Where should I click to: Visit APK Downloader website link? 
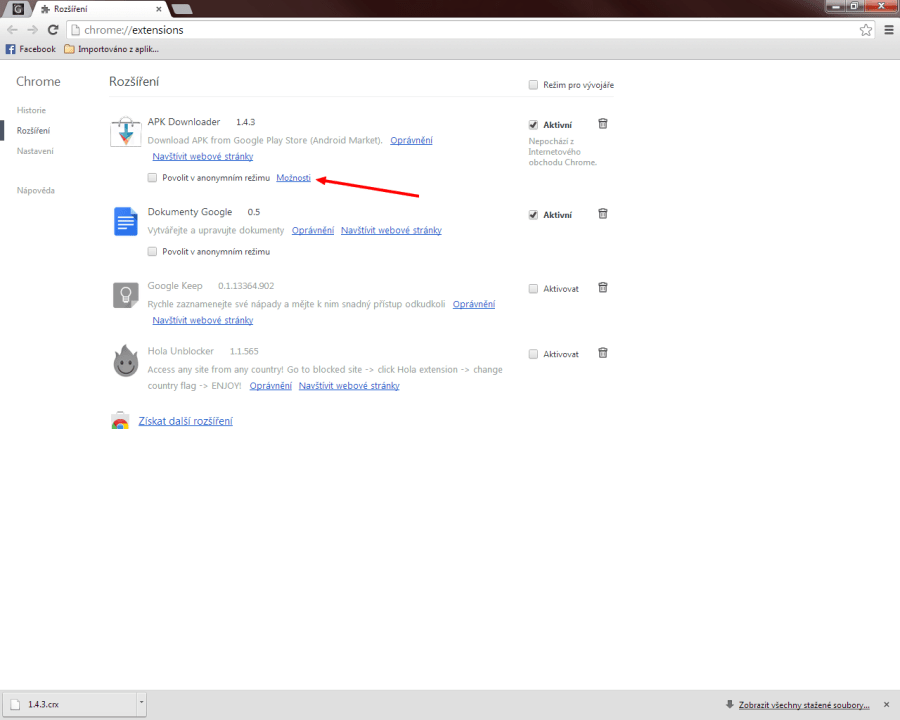(203, 156)
